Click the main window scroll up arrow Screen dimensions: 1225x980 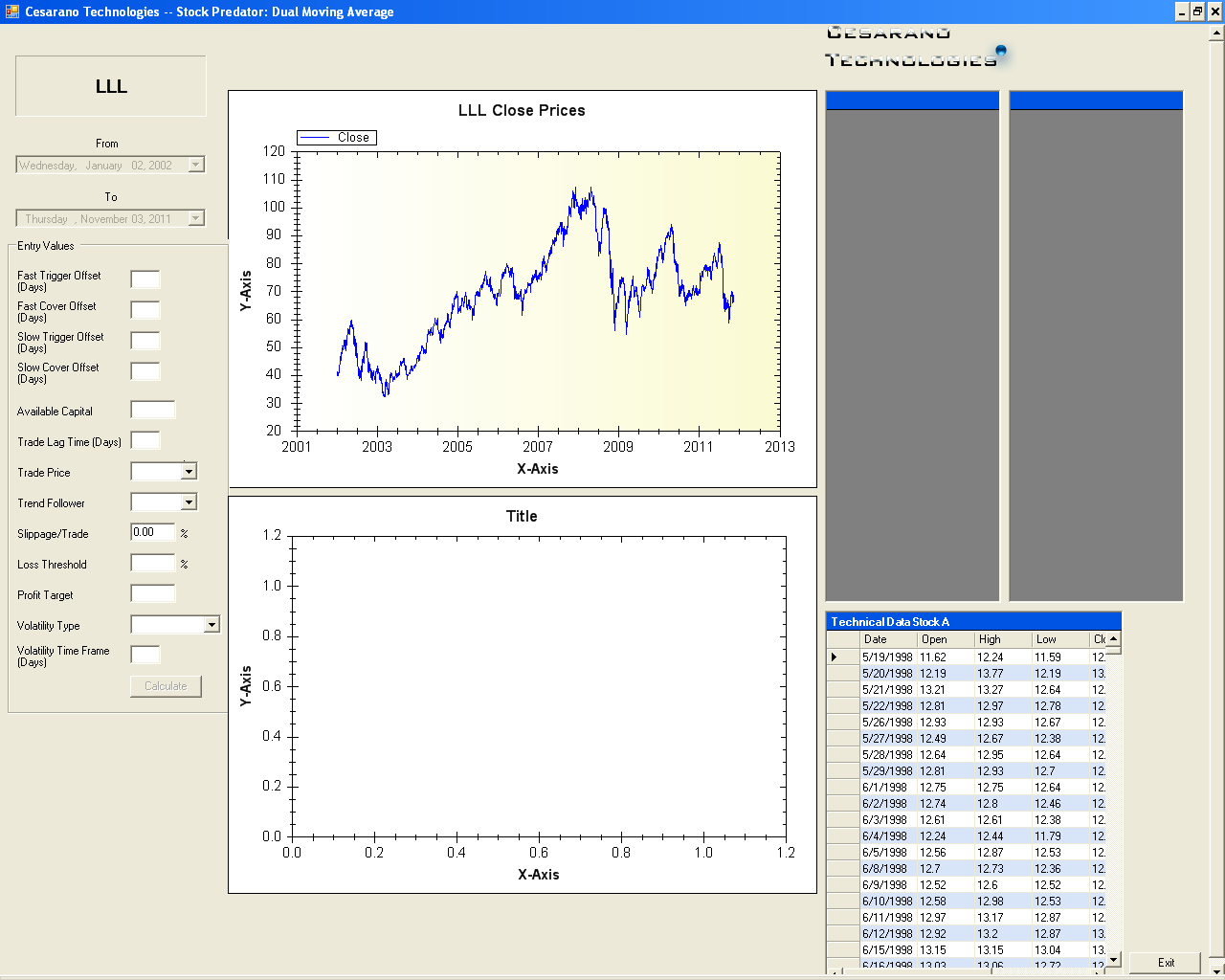[x=1216, y=33]
